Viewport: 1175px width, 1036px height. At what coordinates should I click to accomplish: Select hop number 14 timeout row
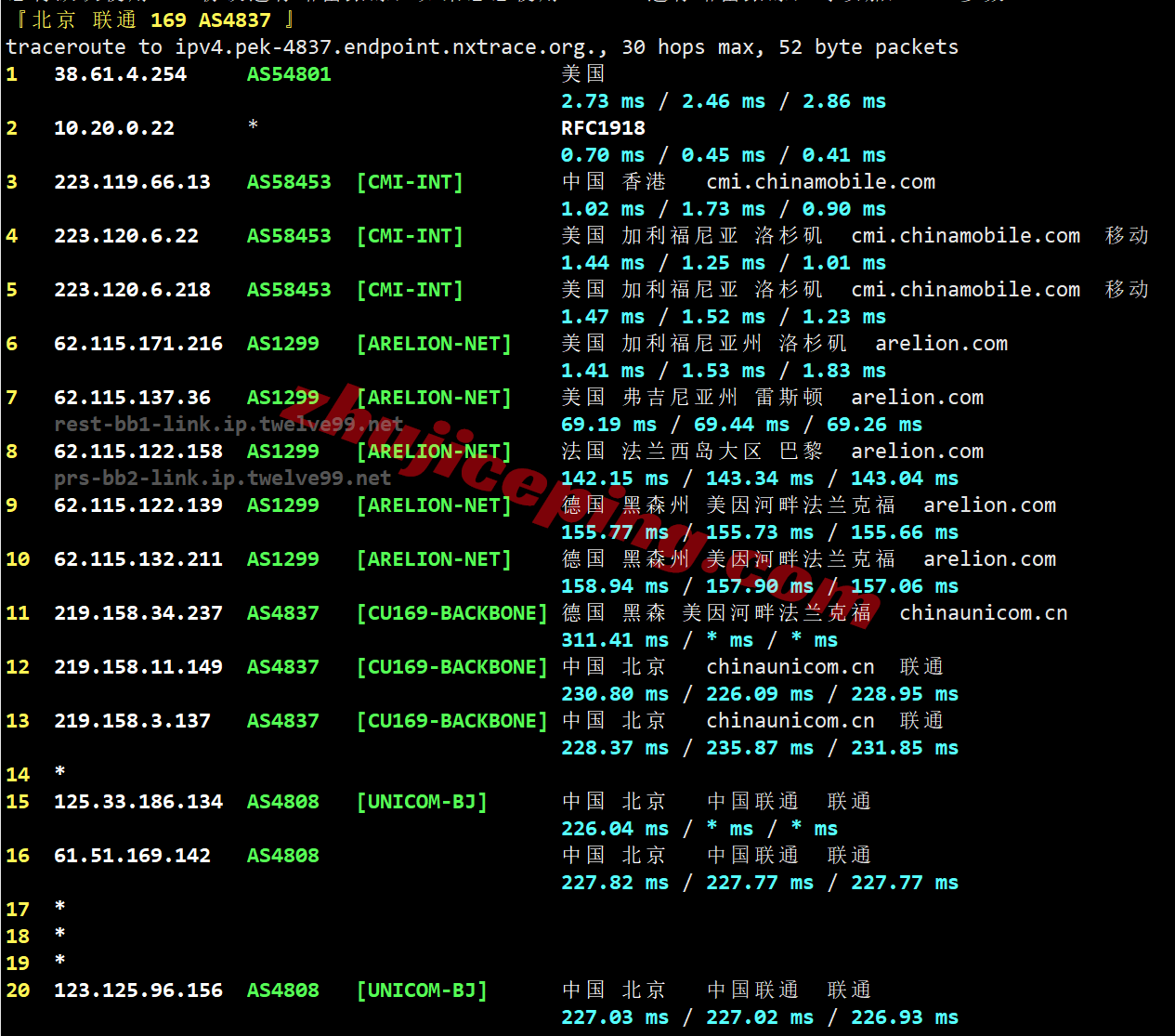pyautogui.click(x=35, y=775)
